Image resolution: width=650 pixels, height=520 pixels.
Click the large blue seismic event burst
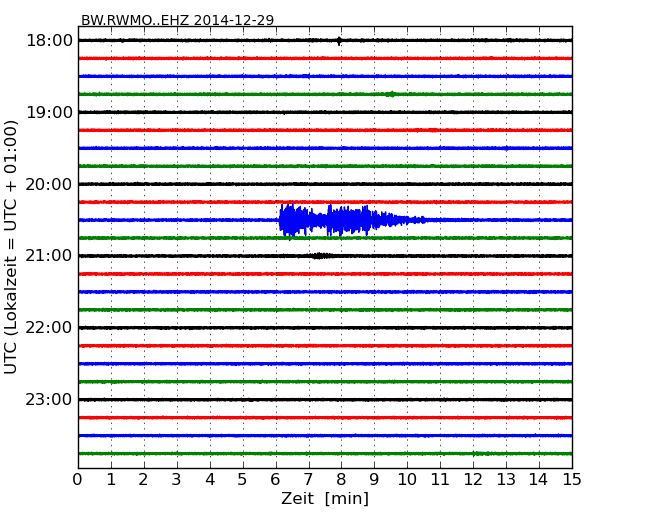(352, 220)
